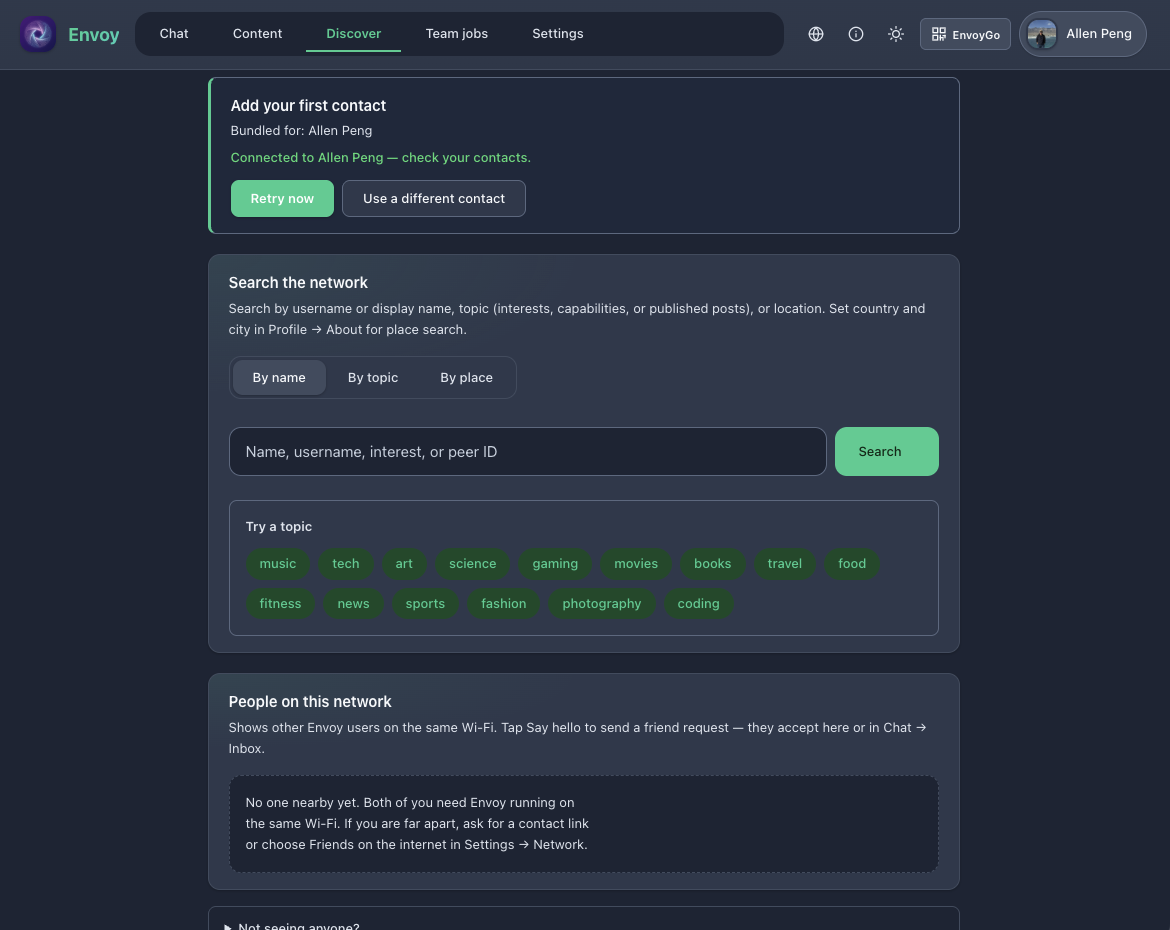Open EnvoyGo QR code button
Viewport: 1170px width, 930px height.
965,34
